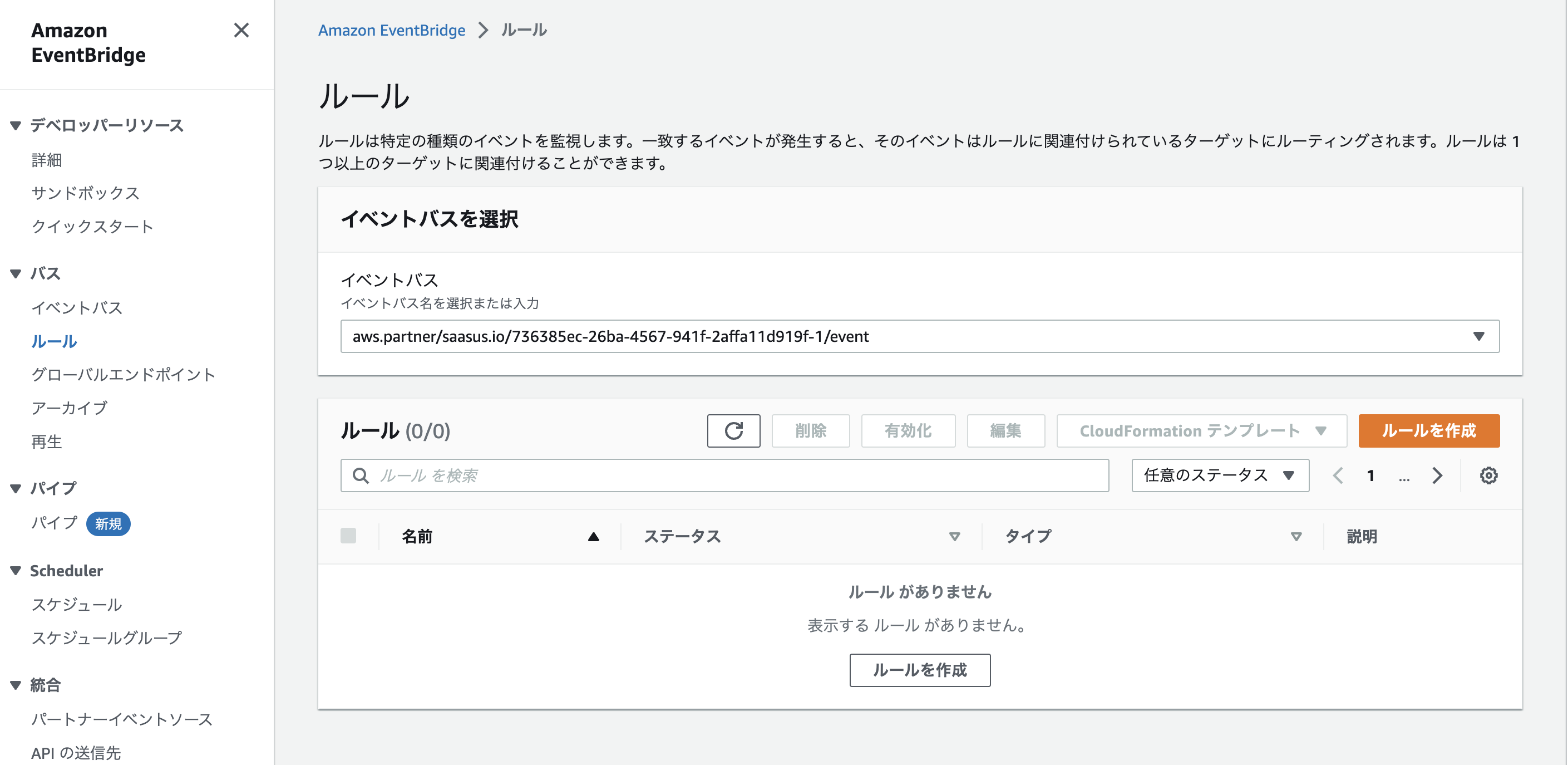Click the 説明 column header
Screen dimensions: 1568x765
(x=1362, y=537)
